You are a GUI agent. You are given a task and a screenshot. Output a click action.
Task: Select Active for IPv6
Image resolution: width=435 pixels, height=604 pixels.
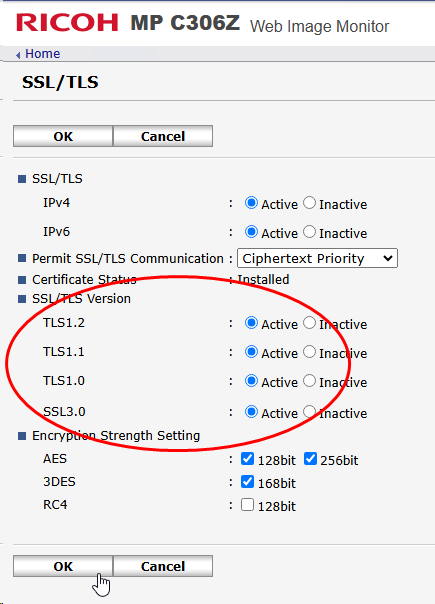(251, 232)
